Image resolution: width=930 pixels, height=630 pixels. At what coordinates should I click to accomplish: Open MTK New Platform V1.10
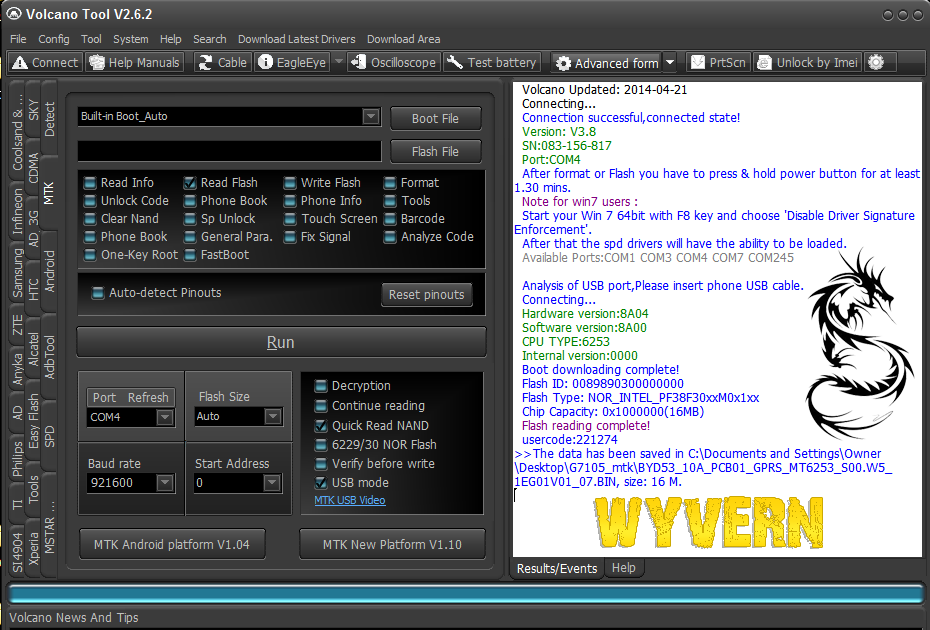point(392,545)
